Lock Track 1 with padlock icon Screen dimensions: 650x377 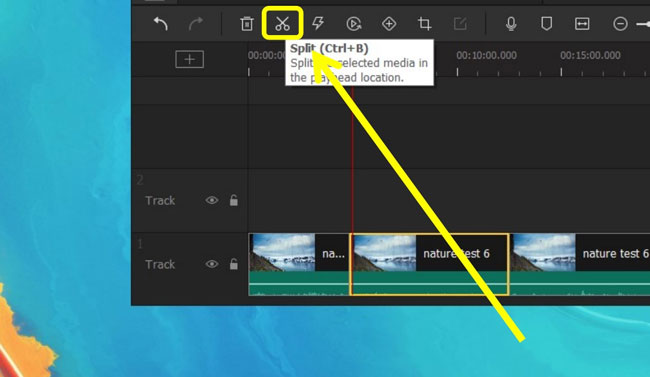[234, 264]
